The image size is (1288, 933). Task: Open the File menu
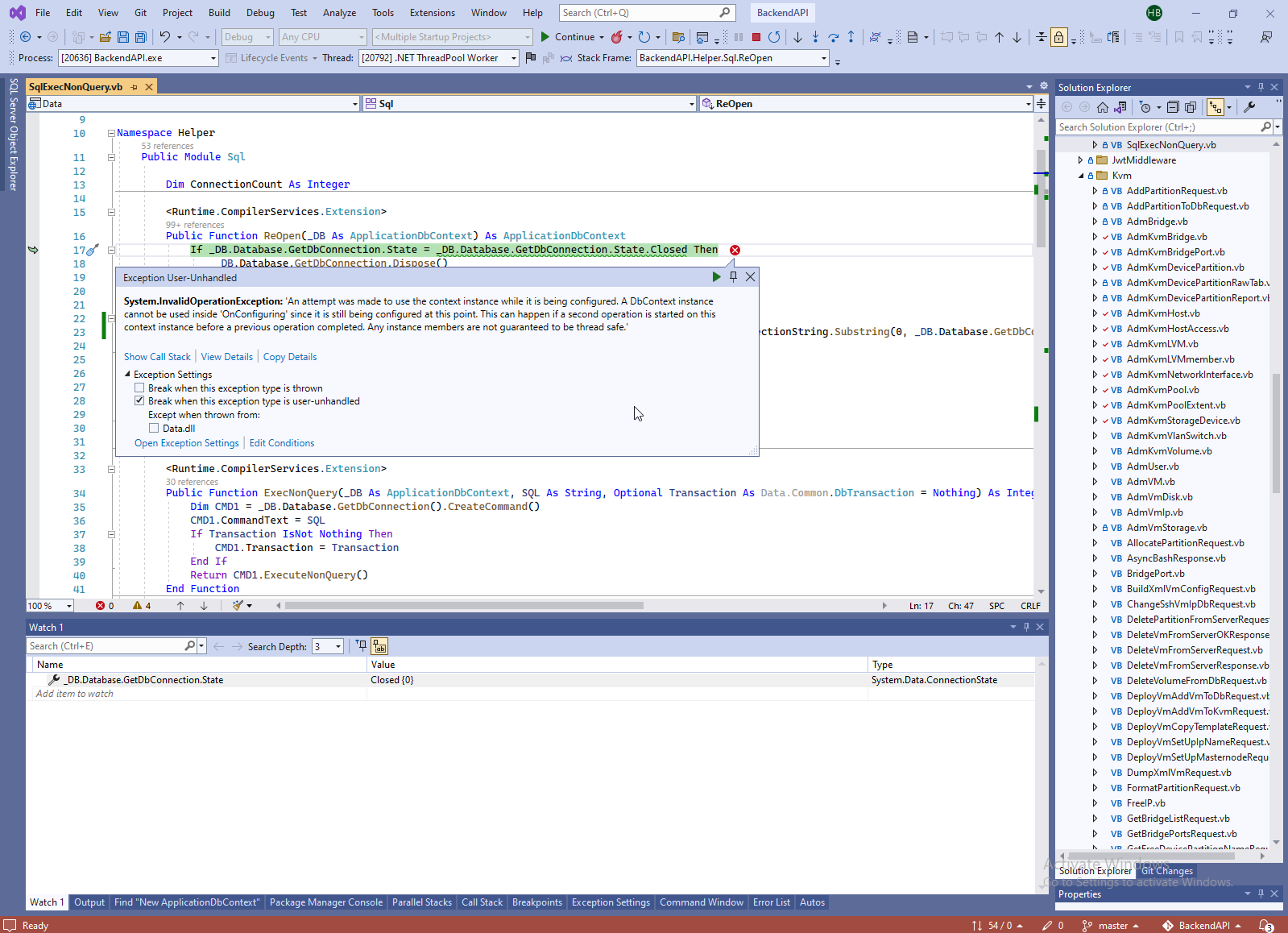point(43,13)
